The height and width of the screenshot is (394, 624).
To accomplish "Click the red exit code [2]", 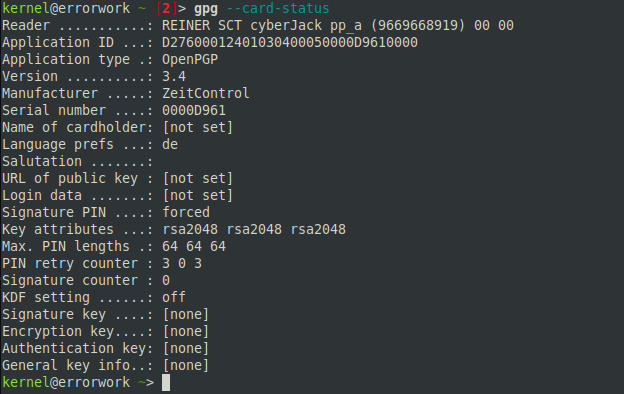I will pyautogui.click(x=166, y=8).
